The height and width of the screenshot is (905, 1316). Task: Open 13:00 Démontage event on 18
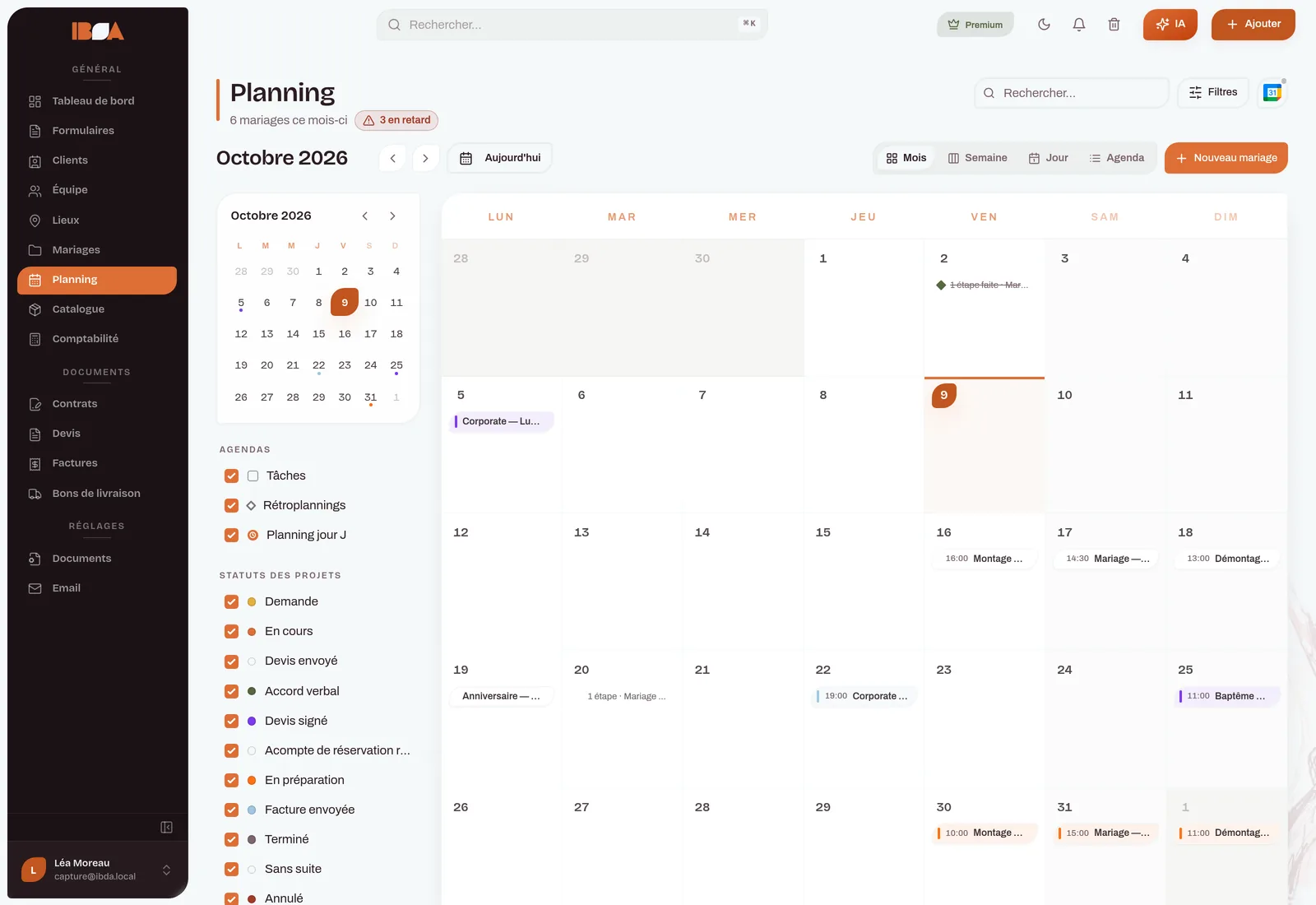coord(1226,559)
